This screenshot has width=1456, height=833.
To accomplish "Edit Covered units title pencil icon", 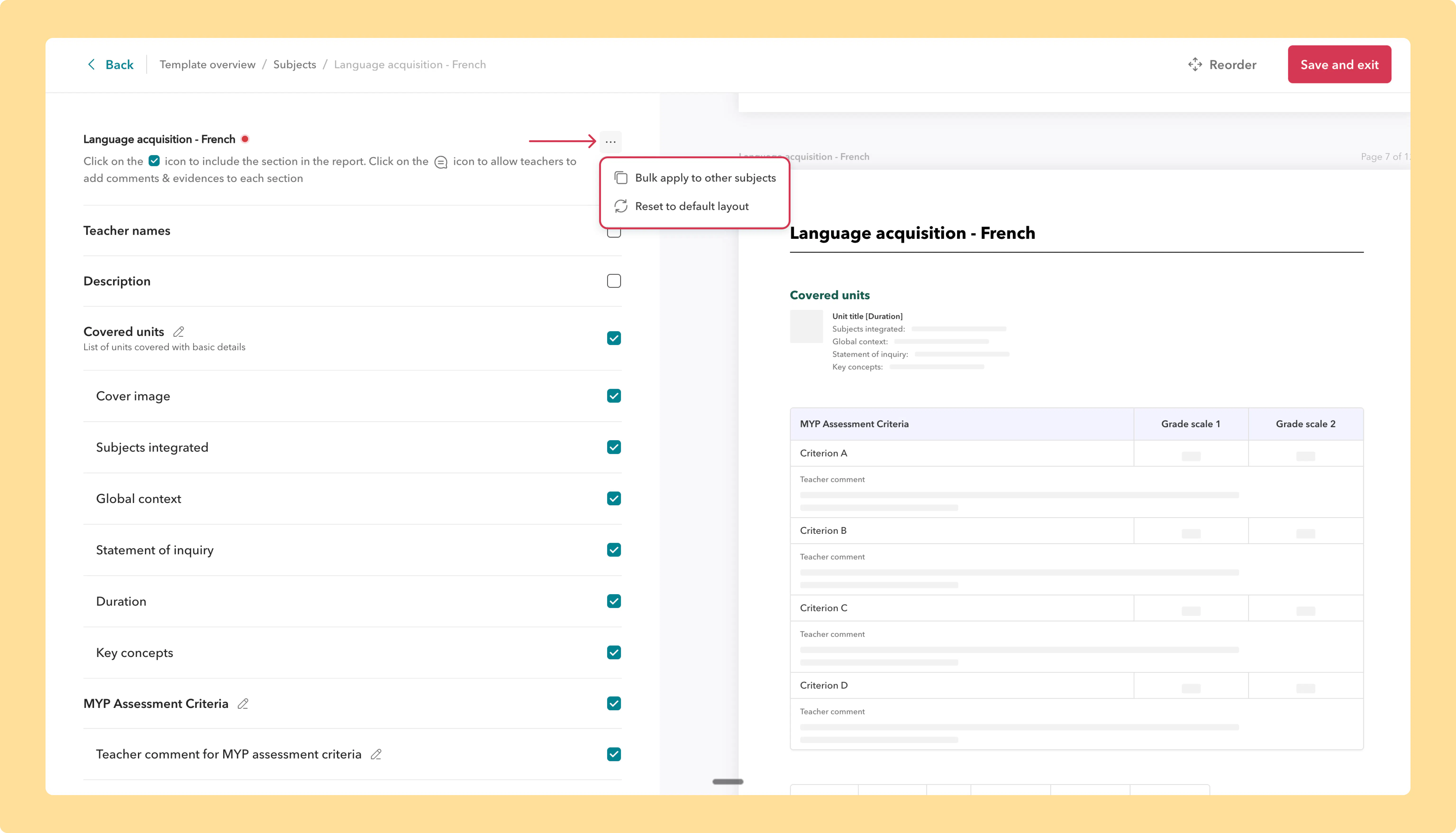I will click(178, 332).
